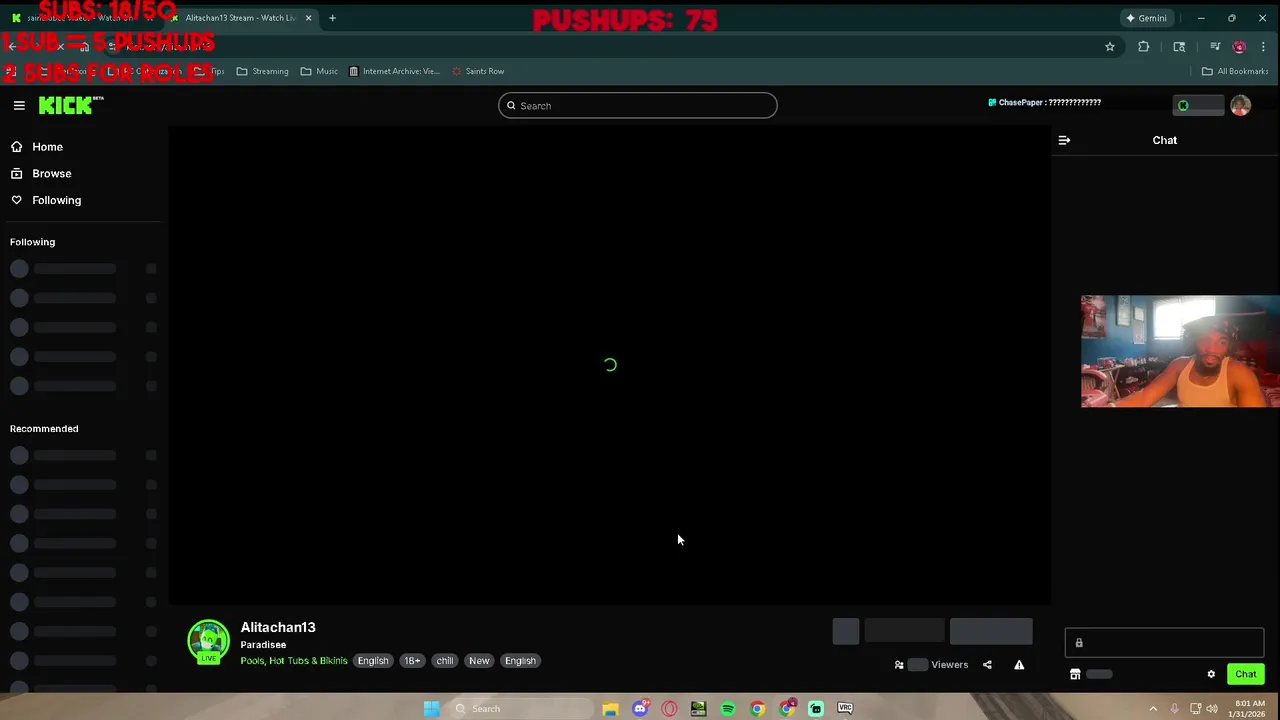Collapse the chat panel with the arrow icon
This screenshot has width=1280, height=720.
tap(1064, 140)
